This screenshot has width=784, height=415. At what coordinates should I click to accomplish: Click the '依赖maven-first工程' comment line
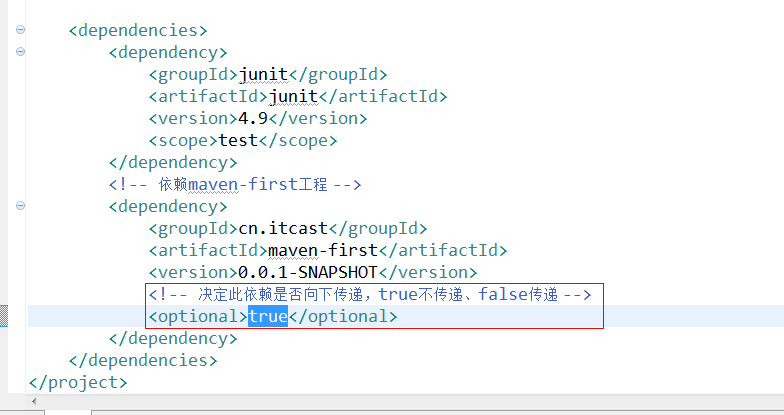[234, 184]
